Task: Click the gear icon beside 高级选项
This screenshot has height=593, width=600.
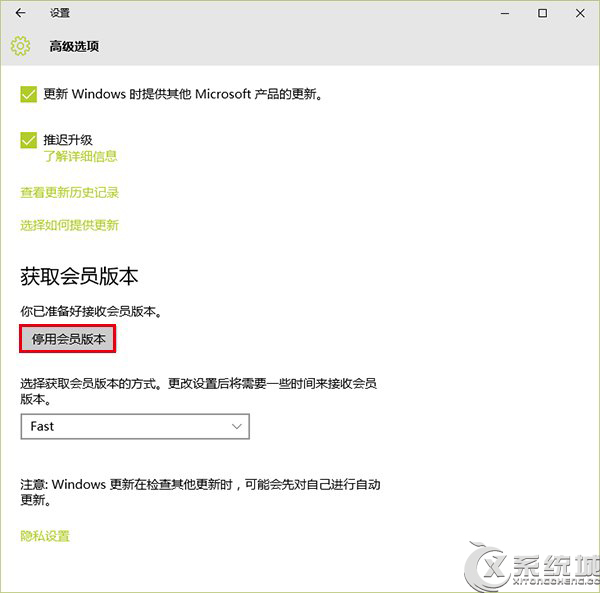Action: click(20, 46)
